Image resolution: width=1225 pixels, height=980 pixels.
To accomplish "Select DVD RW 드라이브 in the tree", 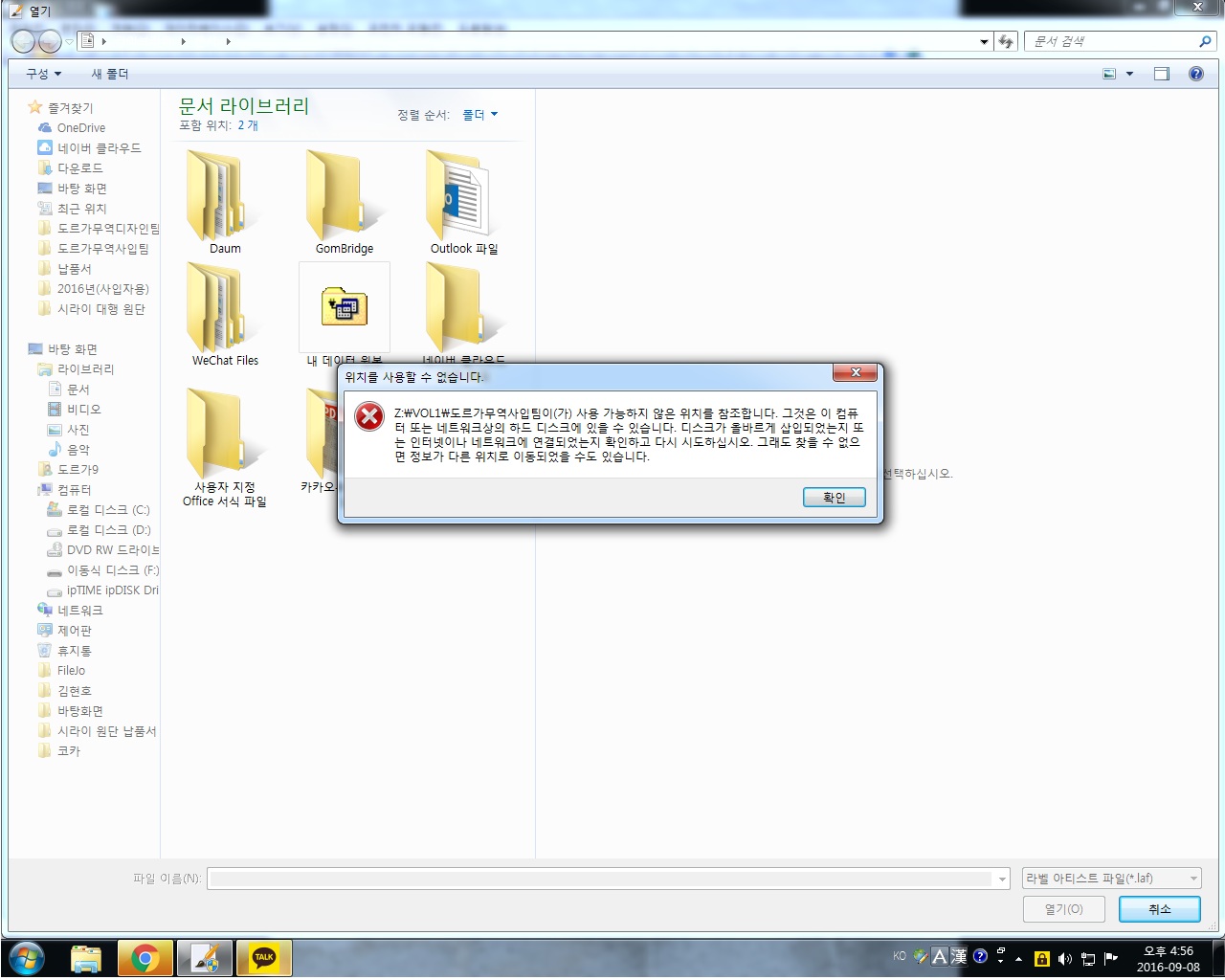I will (112, 550).
